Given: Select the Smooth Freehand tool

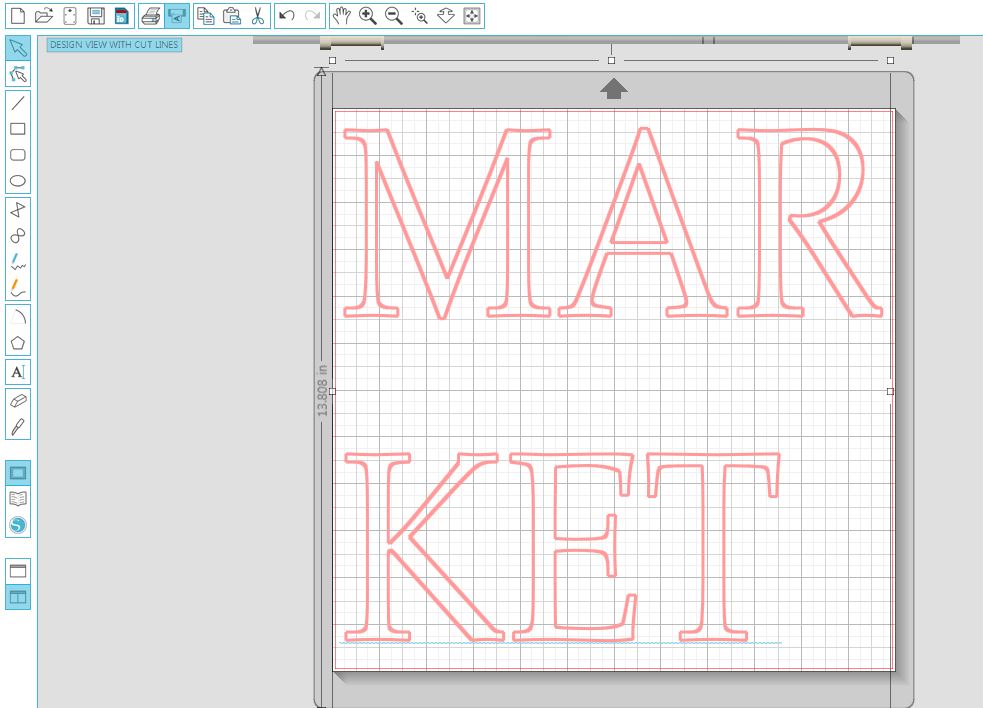Looking at the screenshot, I should [18, 288].
